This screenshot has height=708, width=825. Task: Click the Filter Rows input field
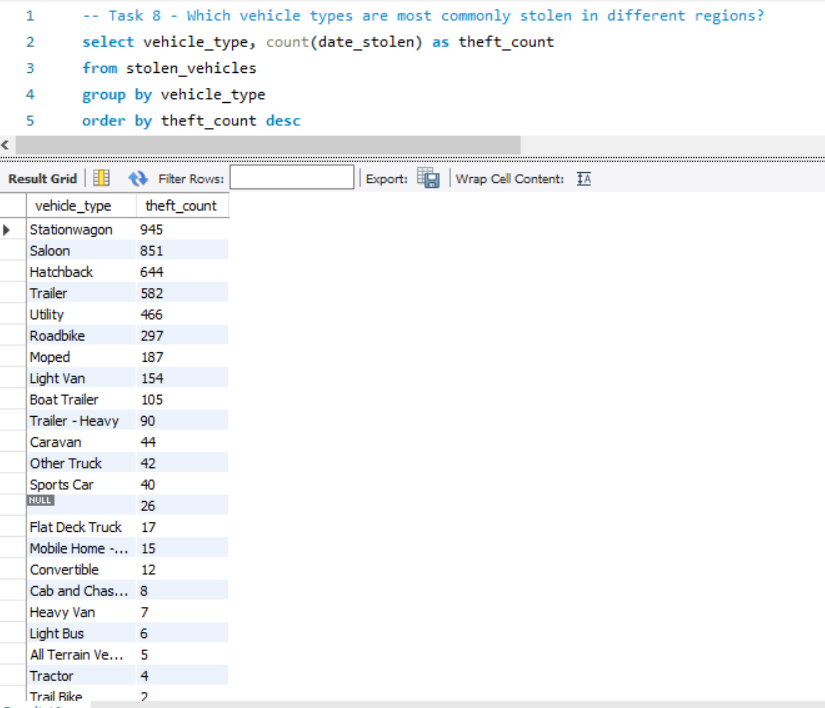click(292, 178)
